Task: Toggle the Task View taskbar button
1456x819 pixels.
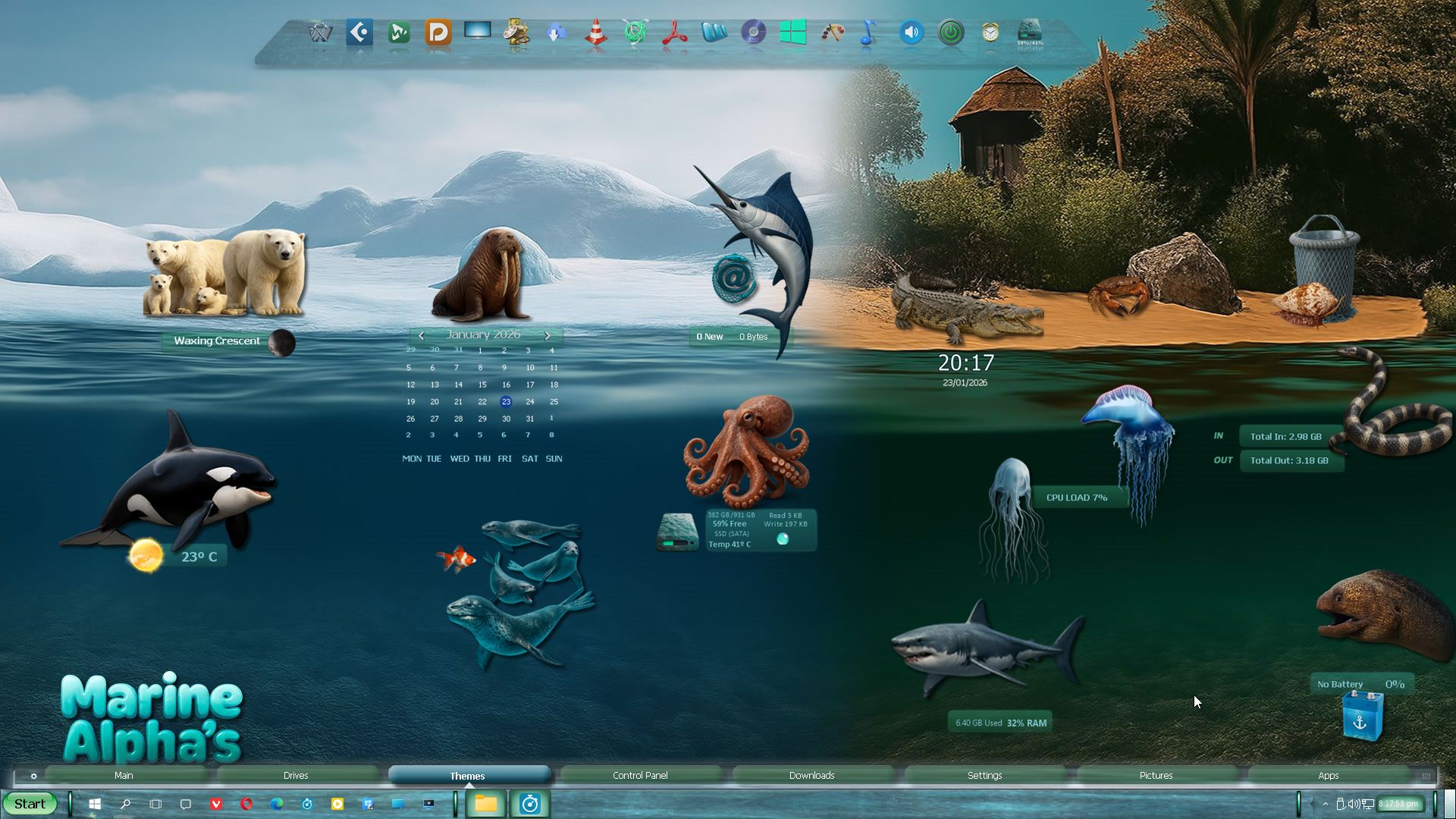Action: 155,804
